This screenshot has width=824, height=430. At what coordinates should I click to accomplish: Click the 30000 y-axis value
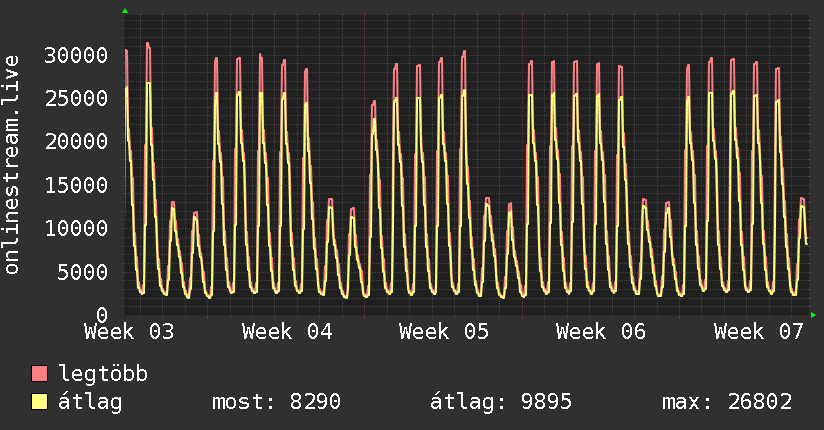tap(76, 55)
